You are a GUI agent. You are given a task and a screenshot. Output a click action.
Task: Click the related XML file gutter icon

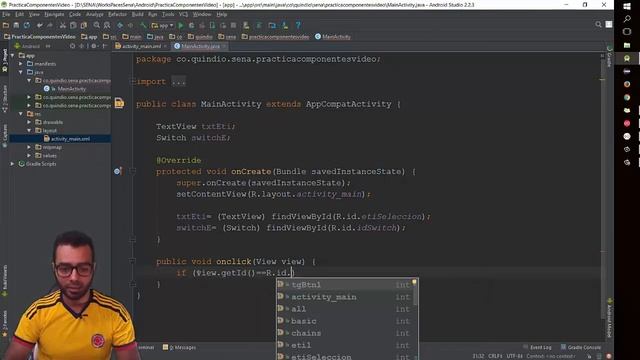[119, 103]
